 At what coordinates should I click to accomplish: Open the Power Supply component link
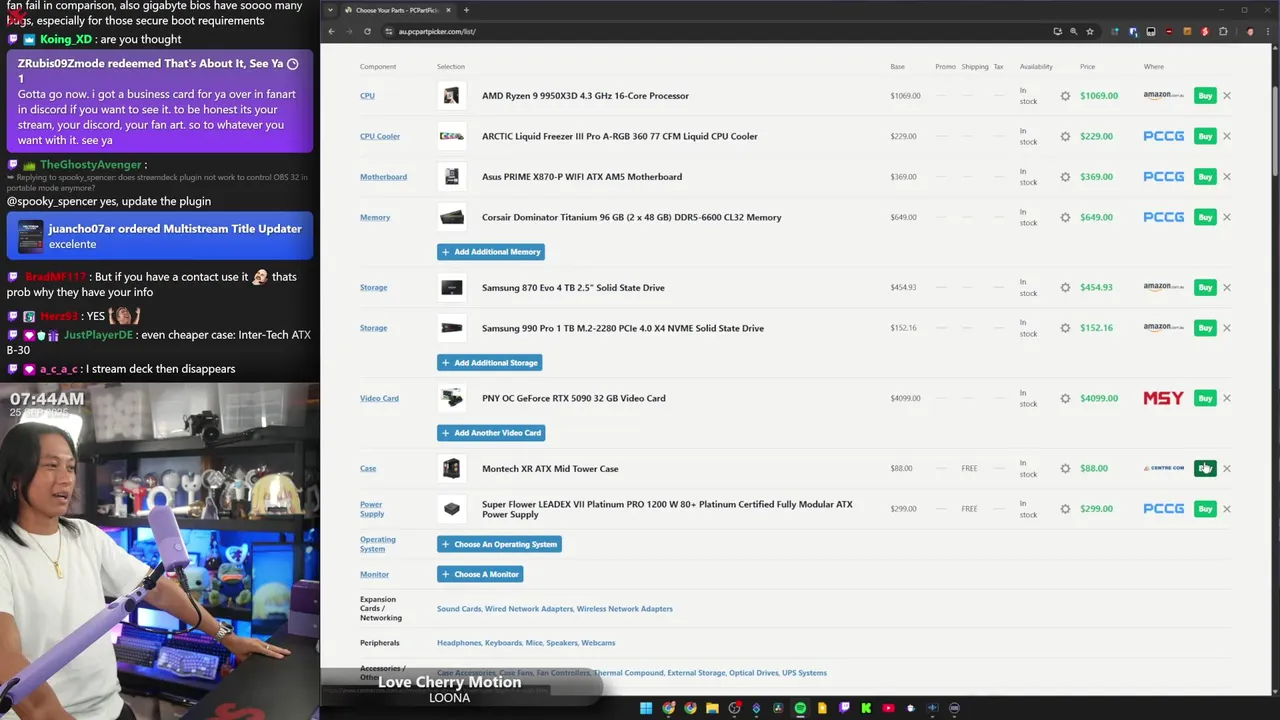tap(372, 509)
